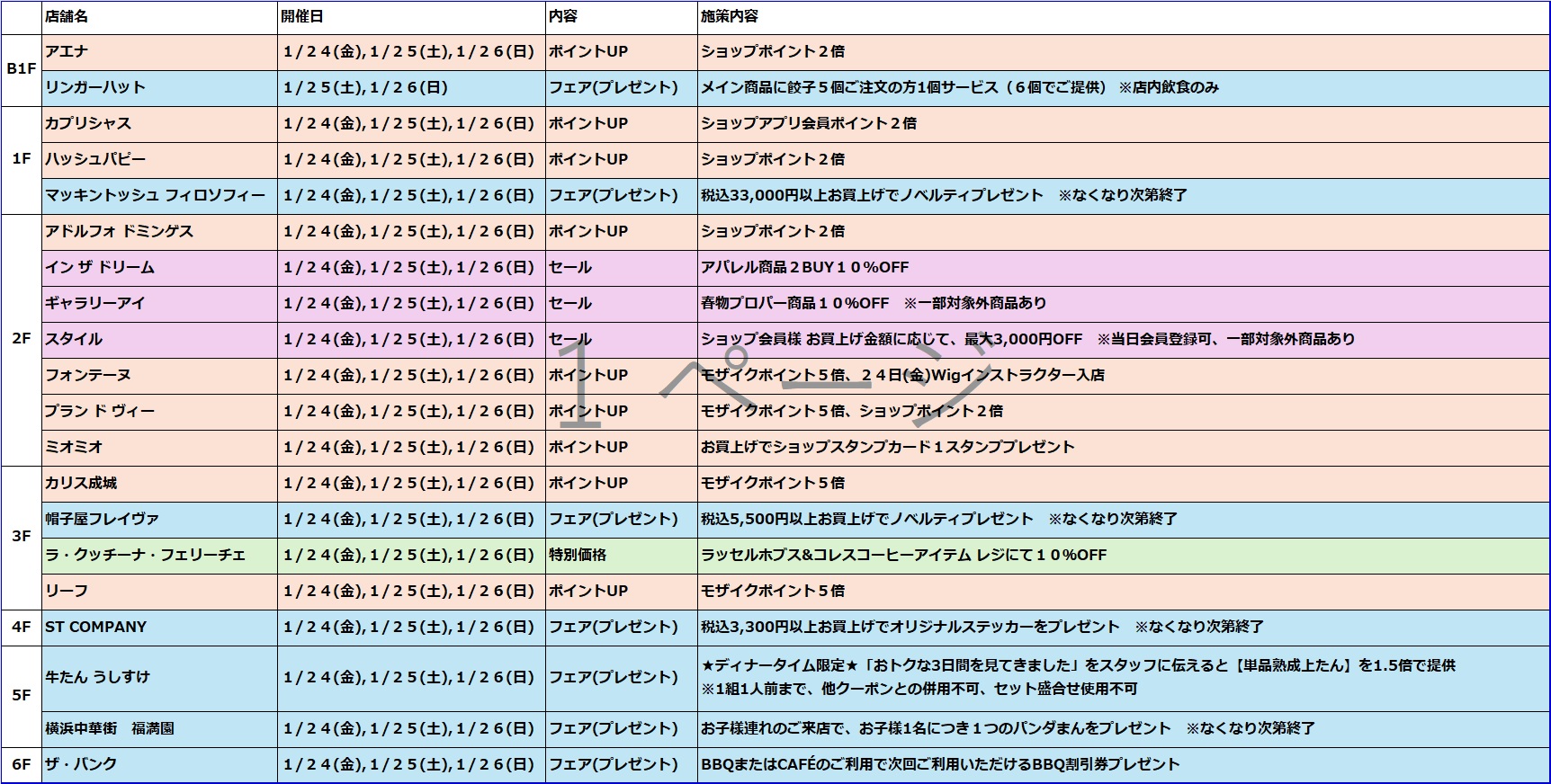
Task: Click アパレル商品2BUY10%OFF cell
Action: point(1123,268)
